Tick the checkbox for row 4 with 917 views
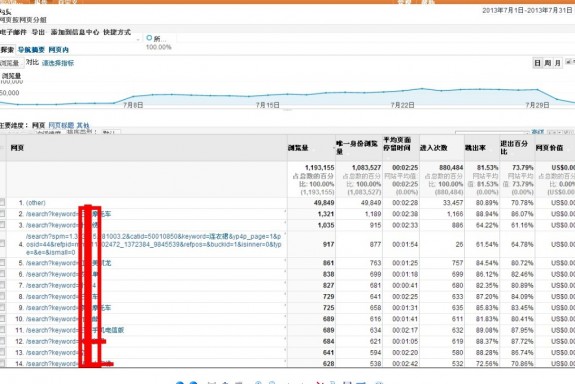575x384 pixels. click(2, 244)
